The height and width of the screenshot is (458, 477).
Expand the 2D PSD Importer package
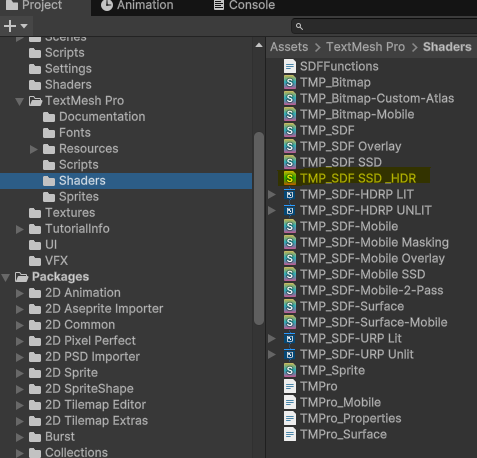pos(20,357)
